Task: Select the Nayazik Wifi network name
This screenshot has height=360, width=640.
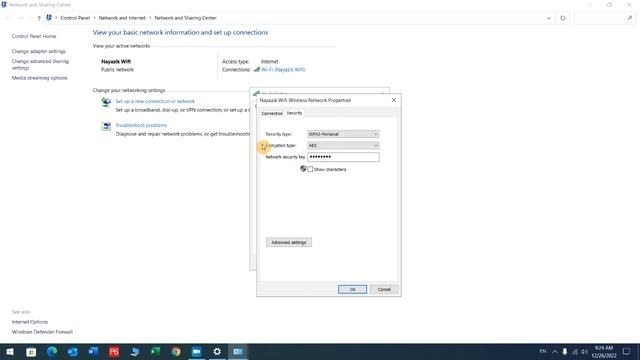Action: pyautogui.click(x=116, y=62)
